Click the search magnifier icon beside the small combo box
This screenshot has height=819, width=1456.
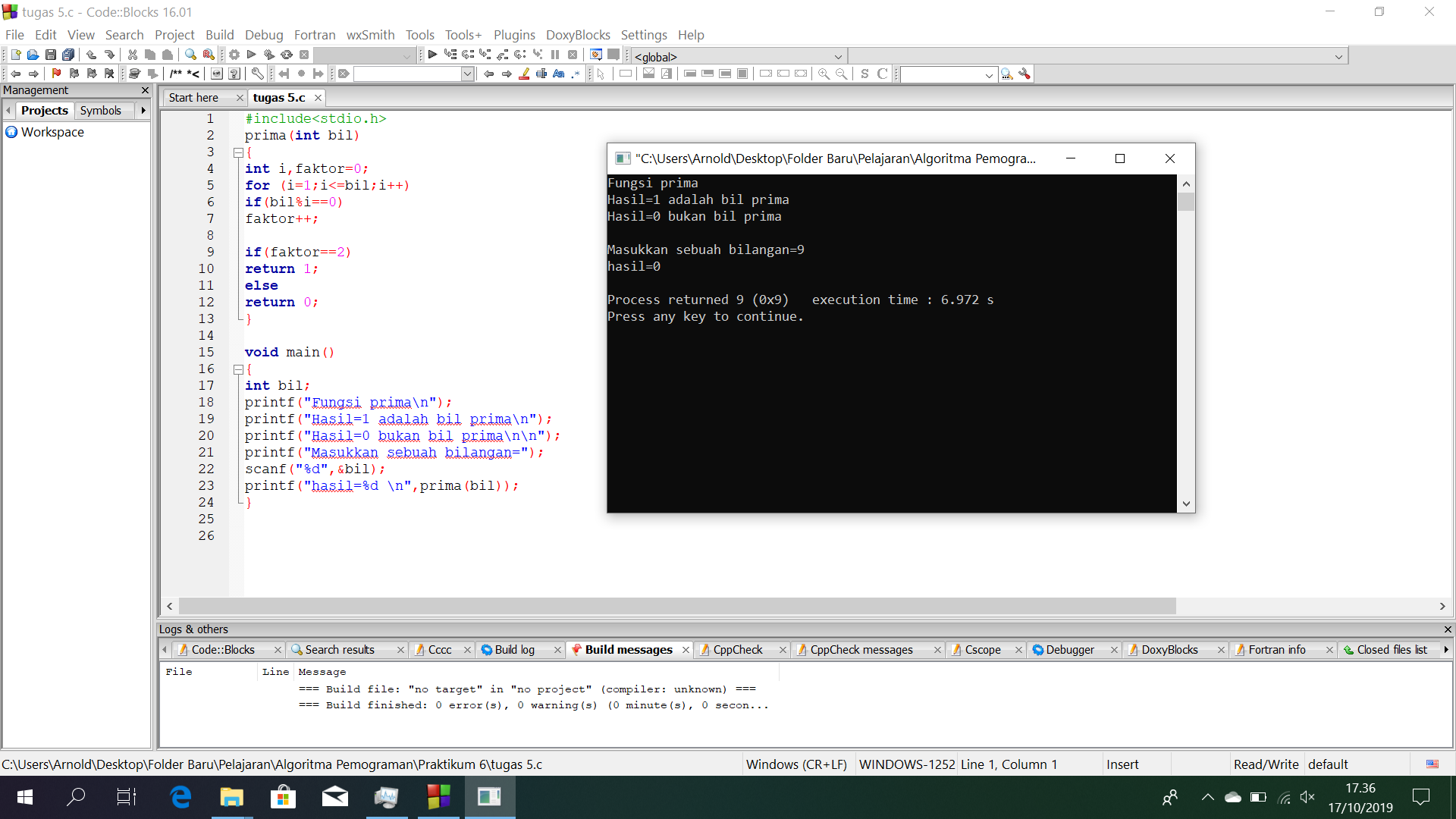click(1007, 74)
